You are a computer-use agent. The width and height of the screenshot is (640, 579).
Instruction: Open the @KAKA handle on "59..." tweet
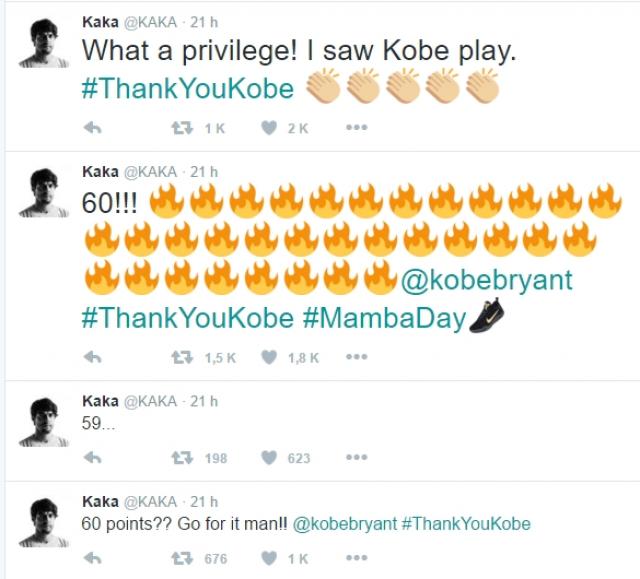[x=150, y=401]
